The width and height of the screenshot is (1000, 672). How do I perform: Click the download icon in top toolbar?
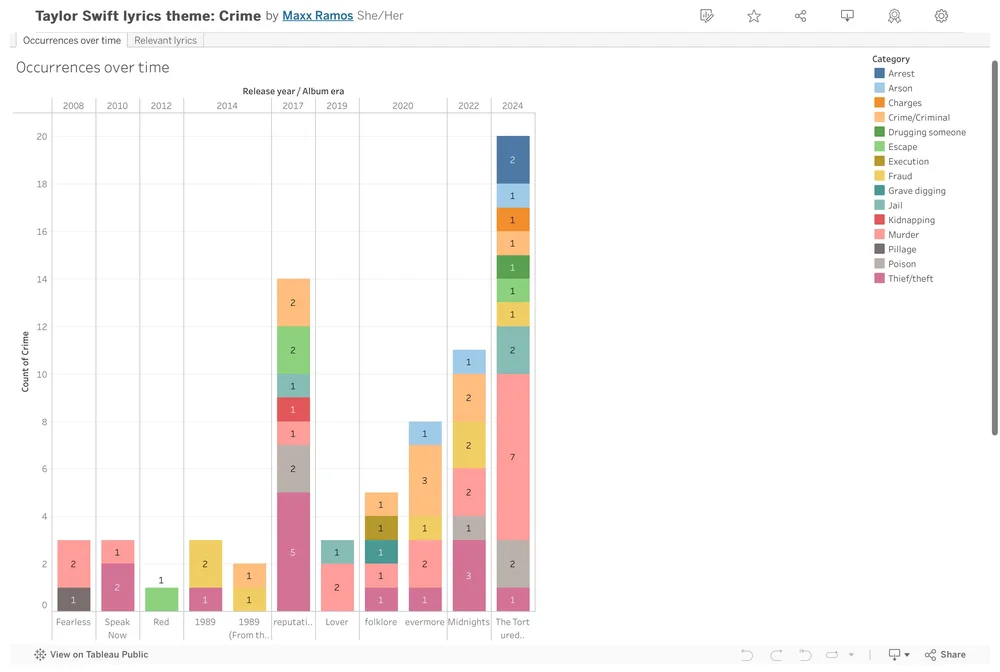847,16
